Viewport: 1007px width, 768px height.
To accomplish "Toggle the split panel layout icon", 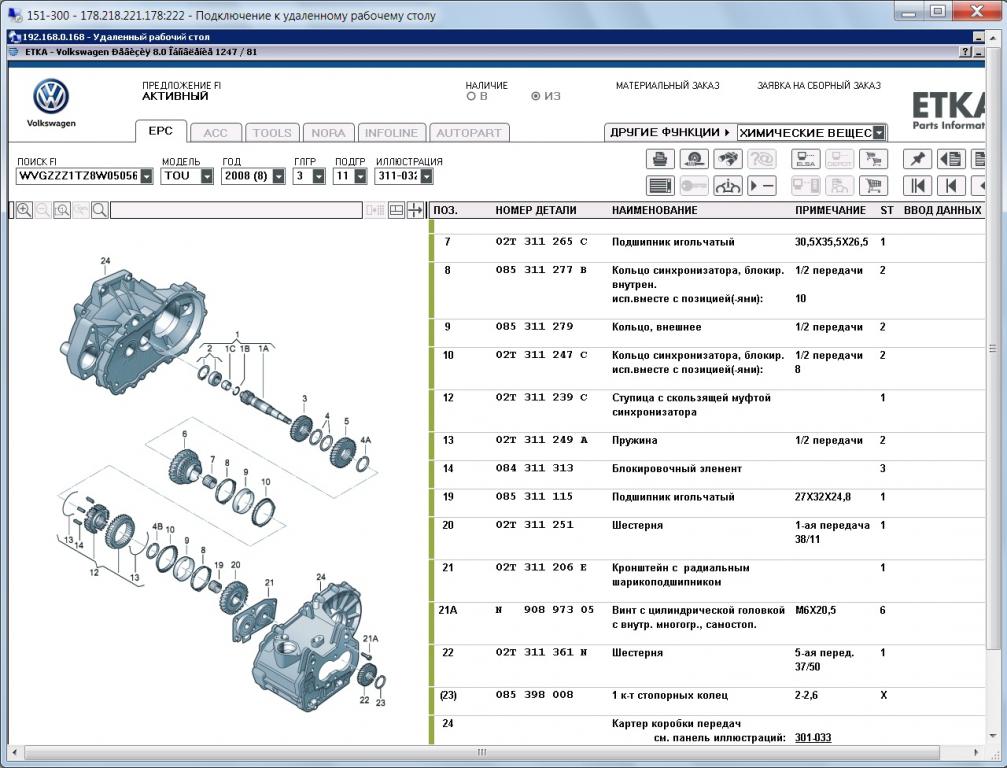I will pos(396,210).
